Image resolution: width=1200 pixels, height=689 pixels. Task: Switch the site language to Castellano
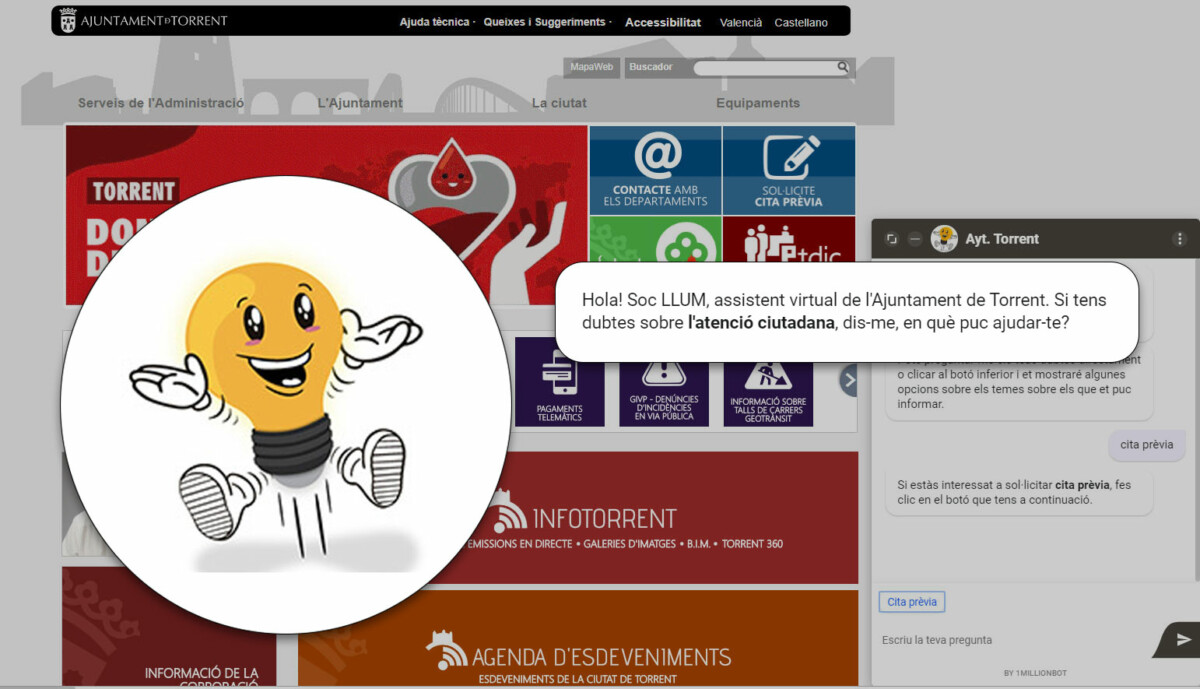(801, 22)
